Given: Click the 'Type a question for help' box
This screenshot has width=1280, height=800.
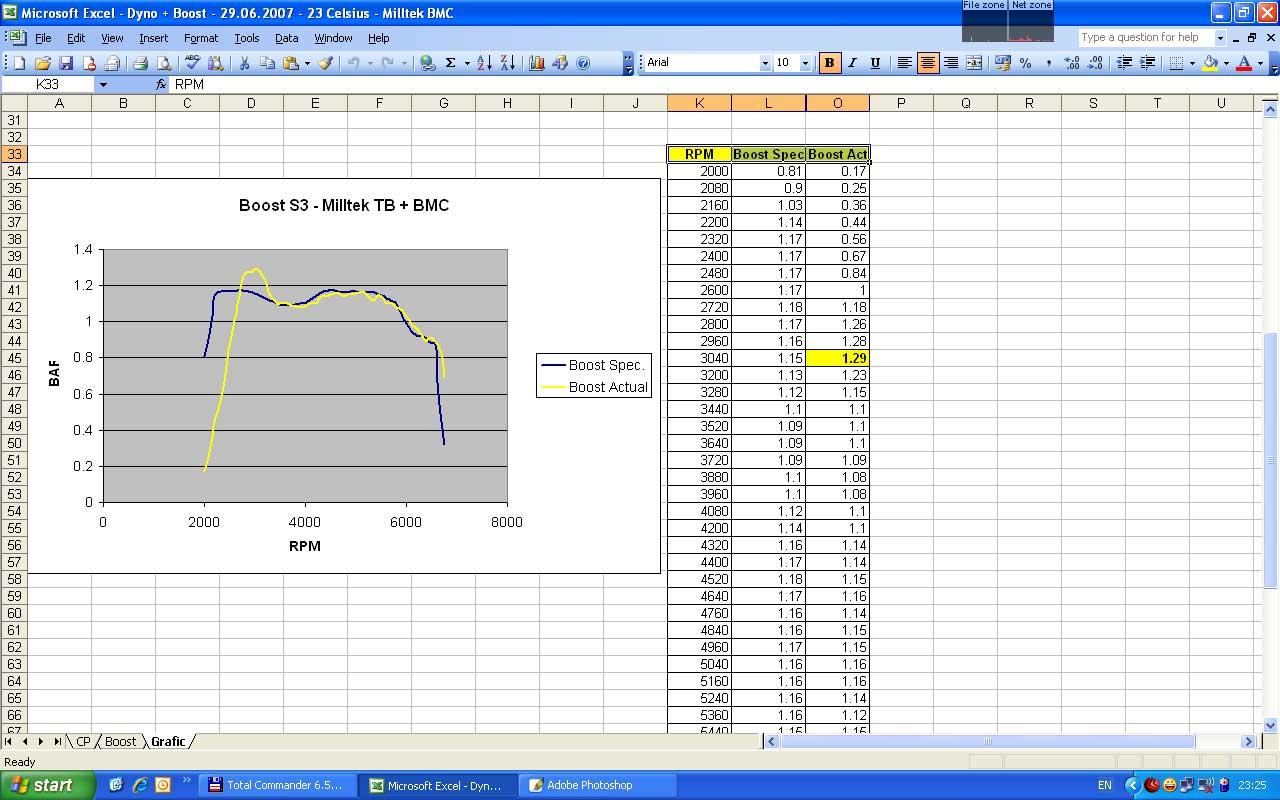Looking at the screenshot, I should coord(1146,38).
